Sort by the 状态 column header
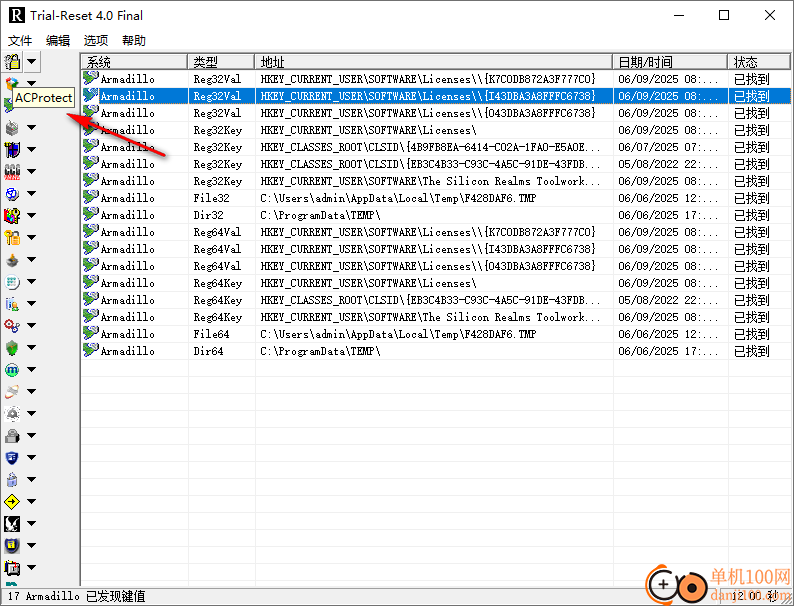Viewport: 794px width, 606px height. [x=759, y=62]
